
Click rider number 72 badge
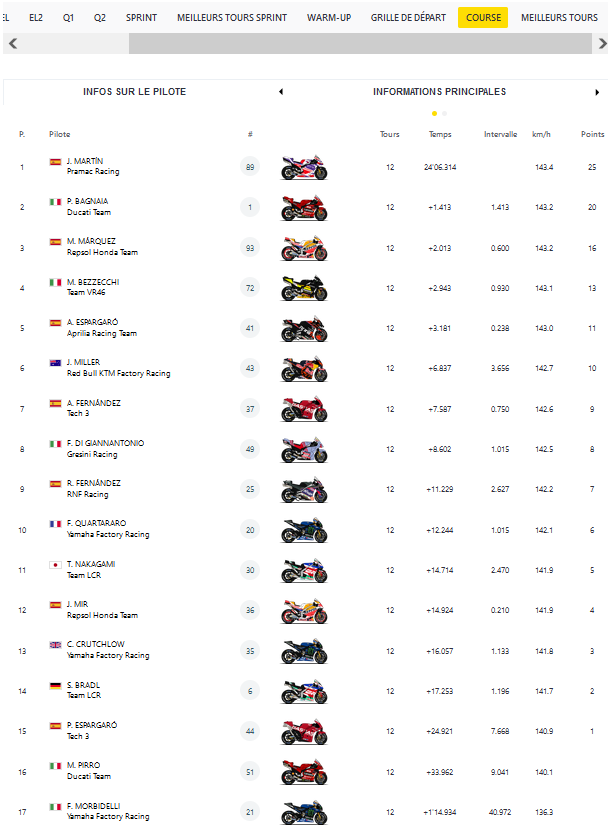point(250,288)
